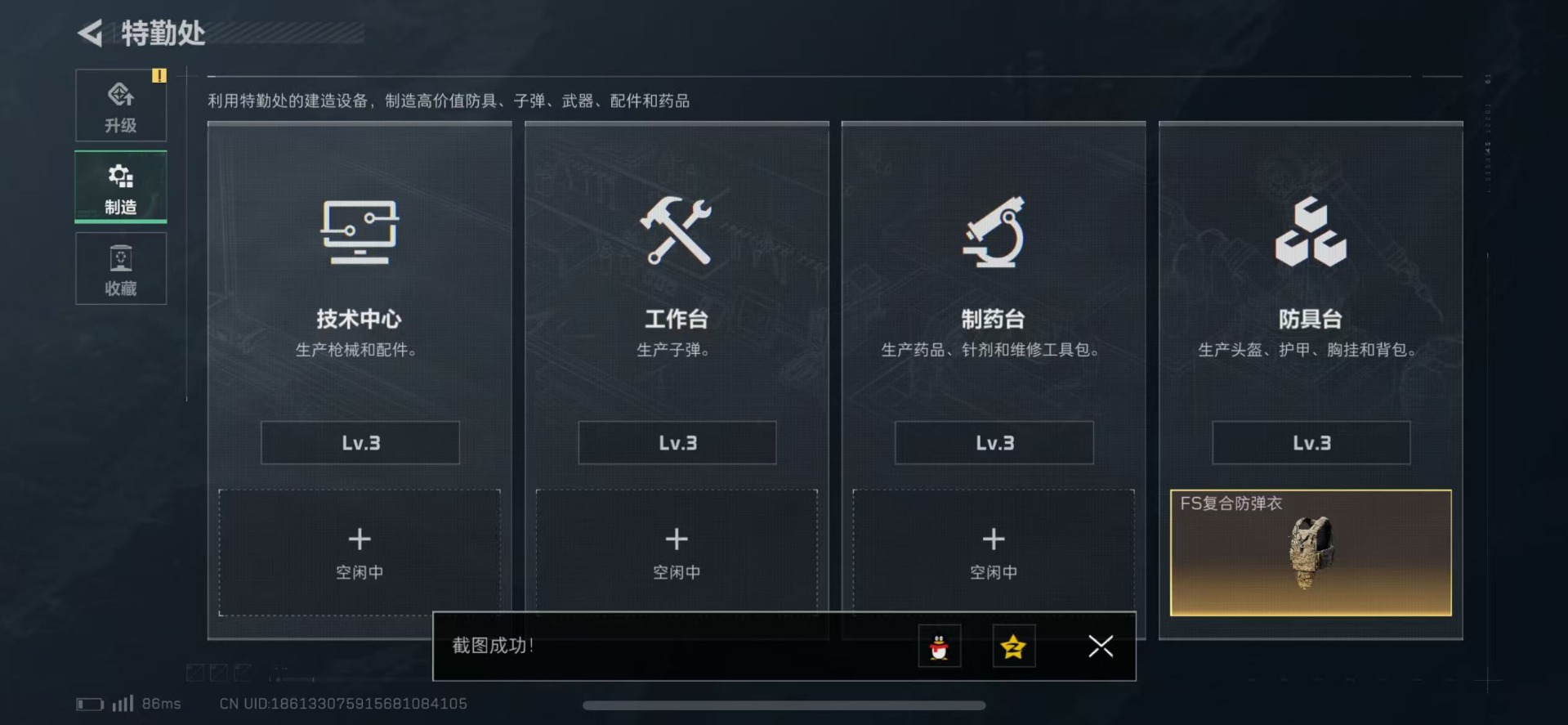Add a production in 技术中心 idle slot
Screen dimensions: 1568x725
pos(360,552)
